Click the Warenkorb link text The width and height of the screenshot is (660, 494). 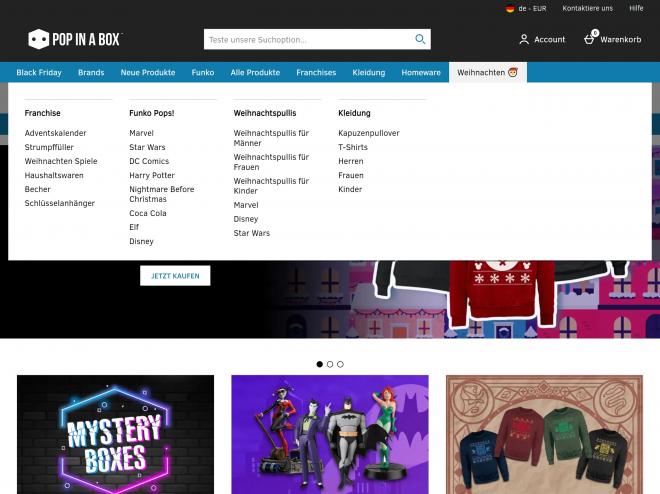click(x=620, y=40)
